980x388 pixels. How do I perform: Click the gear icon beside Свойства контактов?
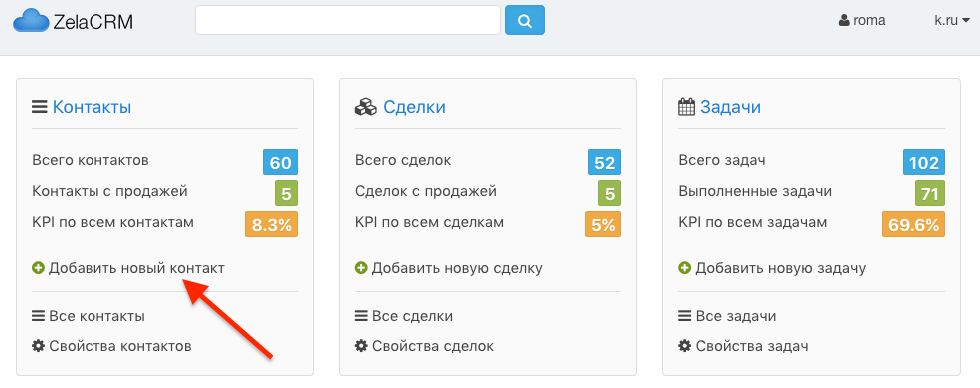tap(38, 346)
